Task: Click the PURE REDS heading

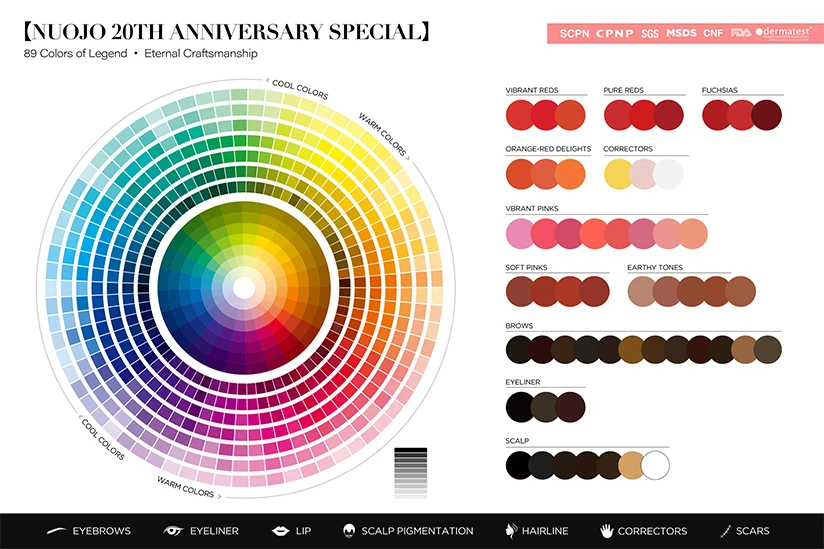Action: pos(623,90)
